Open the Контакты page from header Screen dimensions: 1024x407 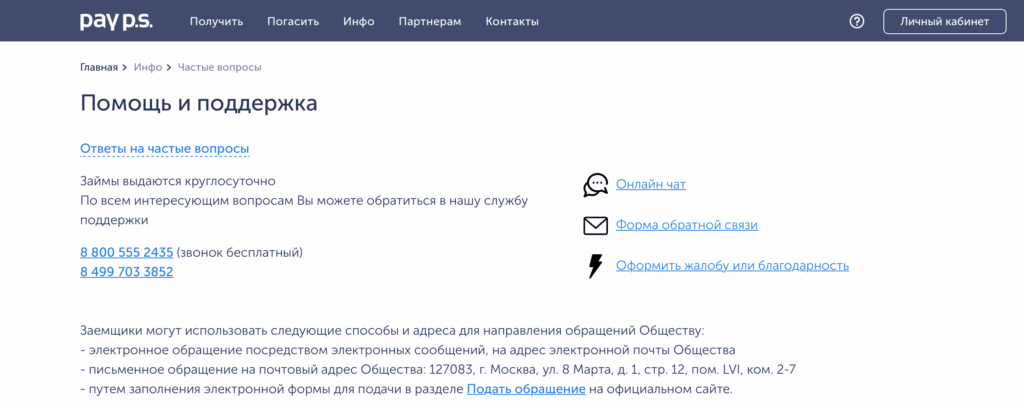[512, 21]
